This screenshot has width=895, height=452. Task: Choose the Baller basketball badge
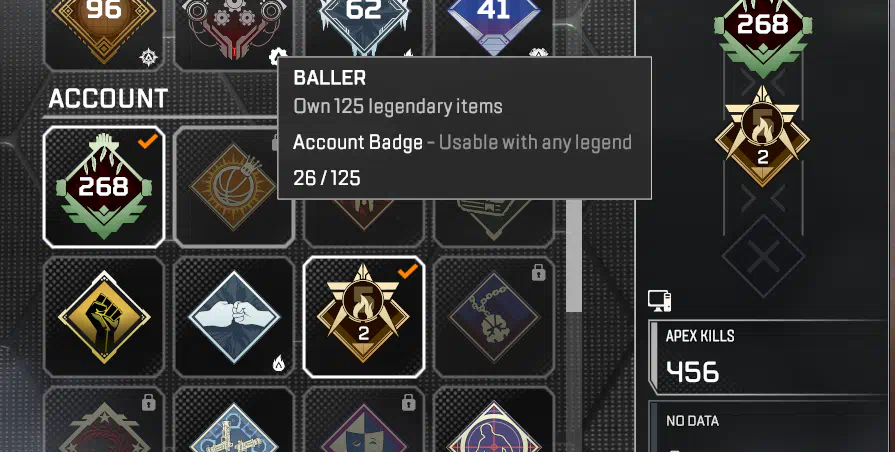[x=233, y=187]
